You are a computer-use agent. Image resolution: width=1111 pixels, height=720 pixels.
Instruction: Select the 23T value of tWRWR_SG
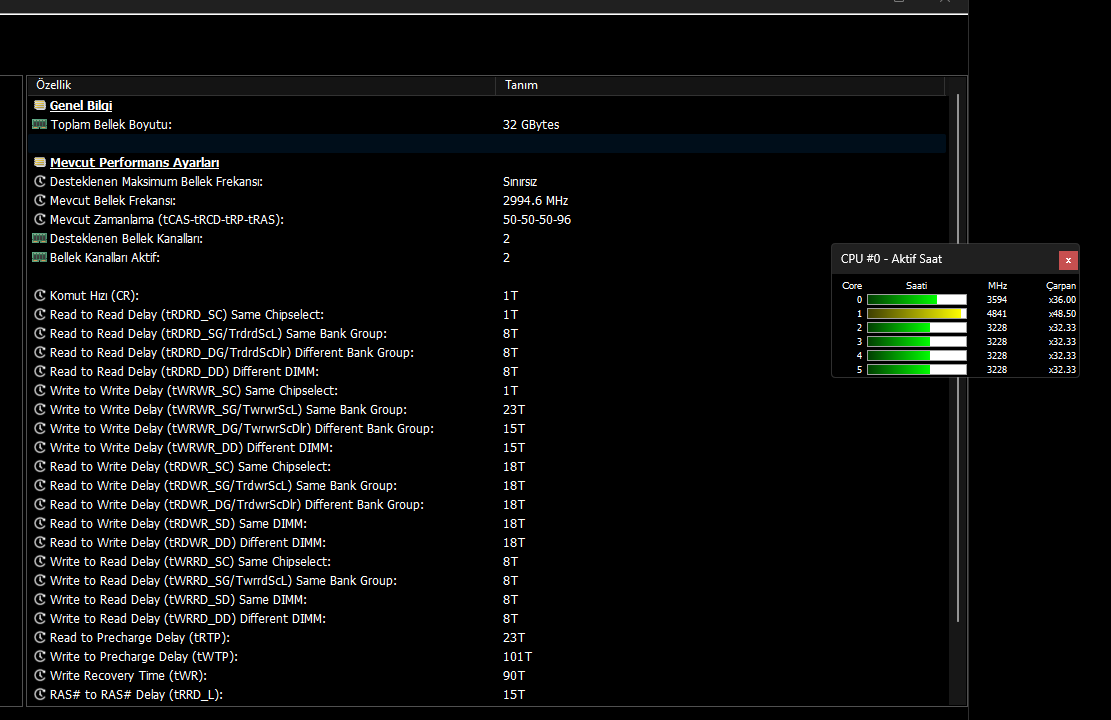514,410
